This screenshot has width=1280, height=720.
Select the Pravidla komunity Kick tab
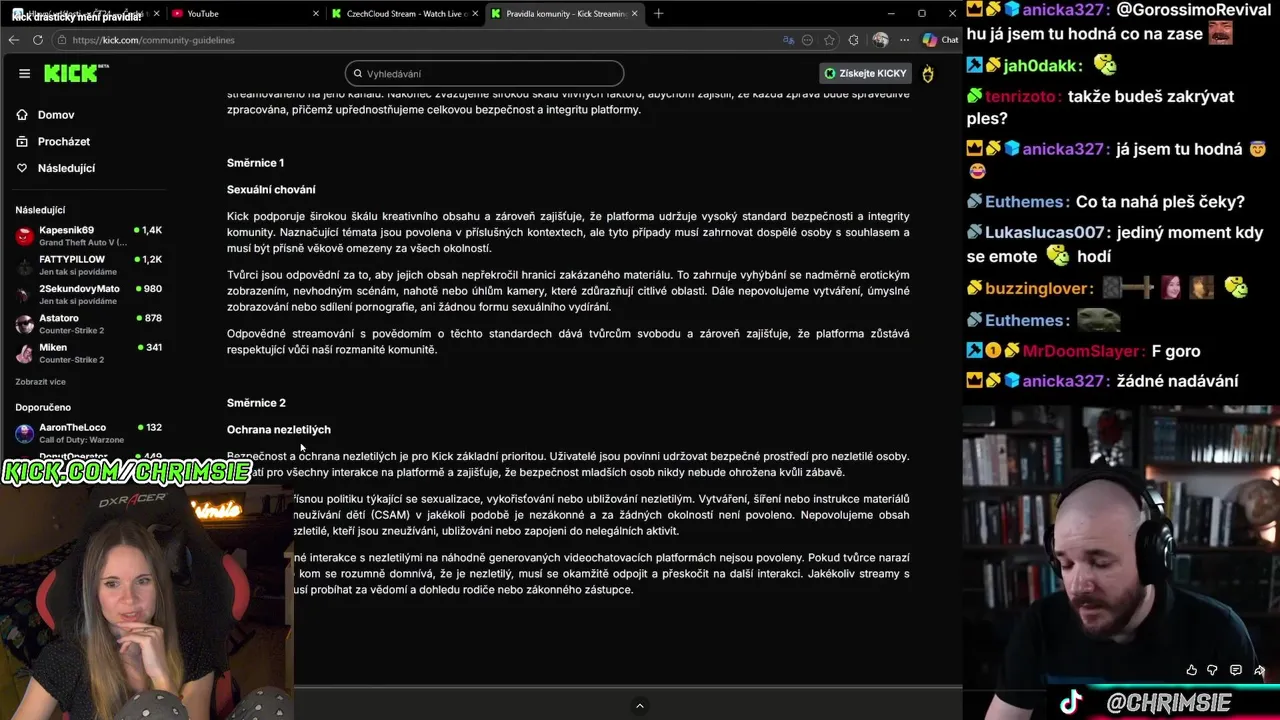pyautogui.click(x=565, y=14)
